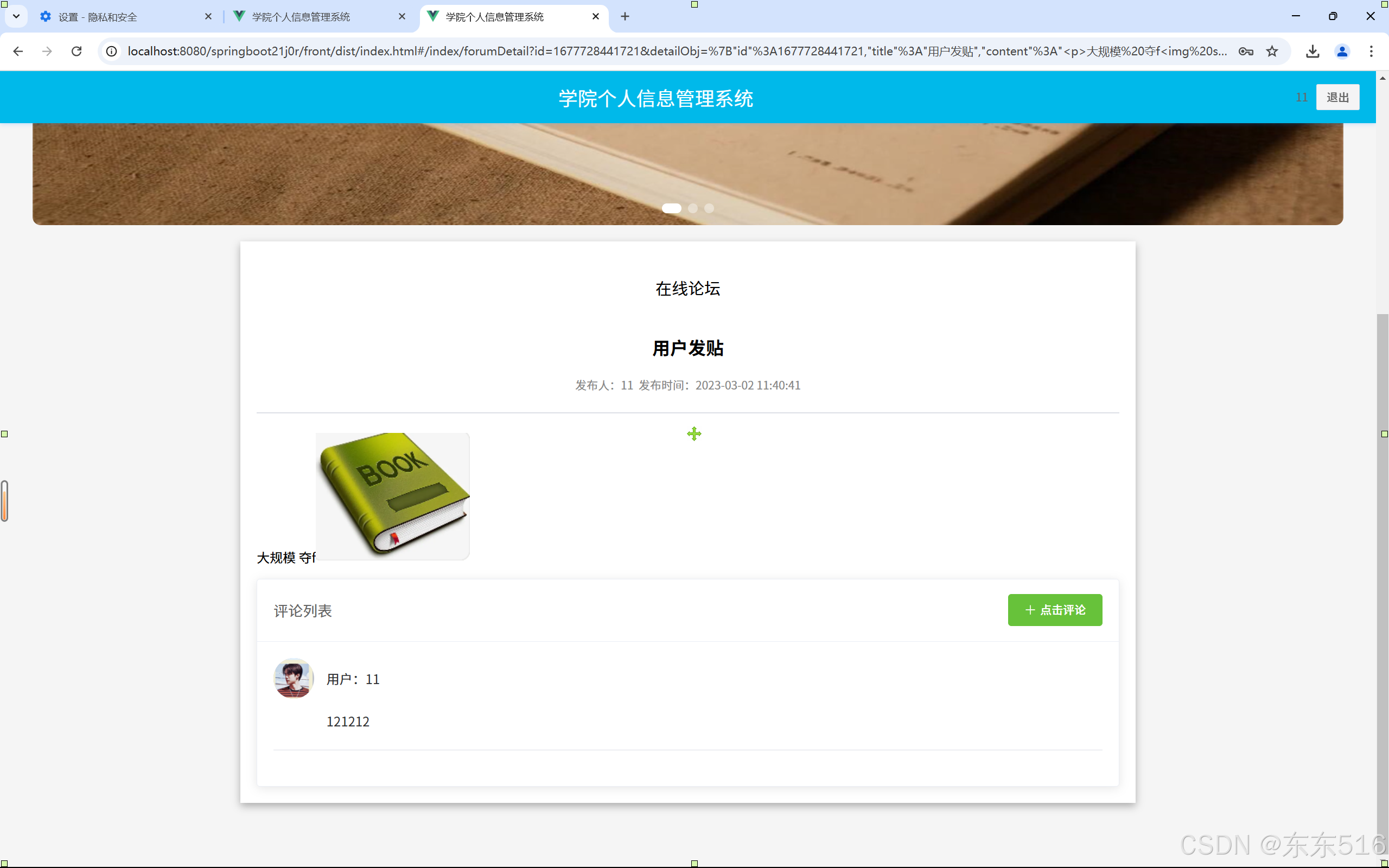This screenshot has height=868, width=1389.
Task: Open Chrome three-dot menu
Action: click(1371, 51)
